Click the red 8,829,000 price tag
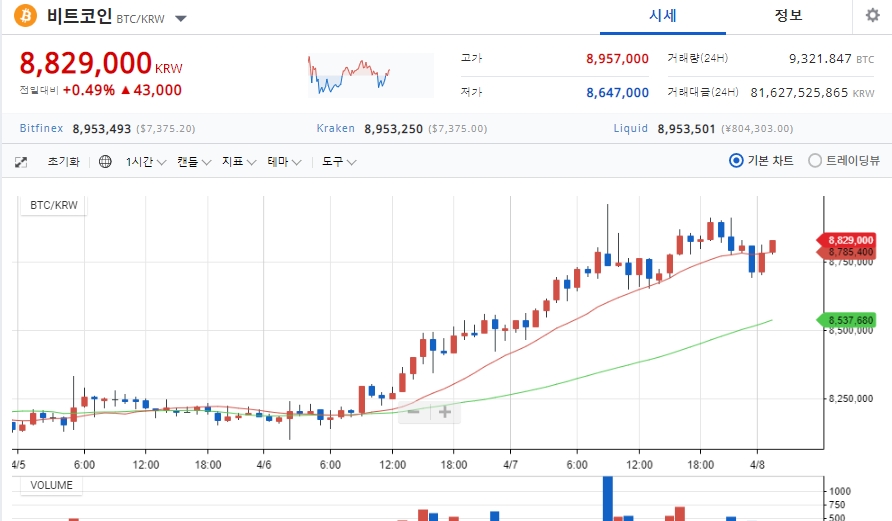Image resolution: width=892 pixels, height=521 pixels. (x=846, y=240)
